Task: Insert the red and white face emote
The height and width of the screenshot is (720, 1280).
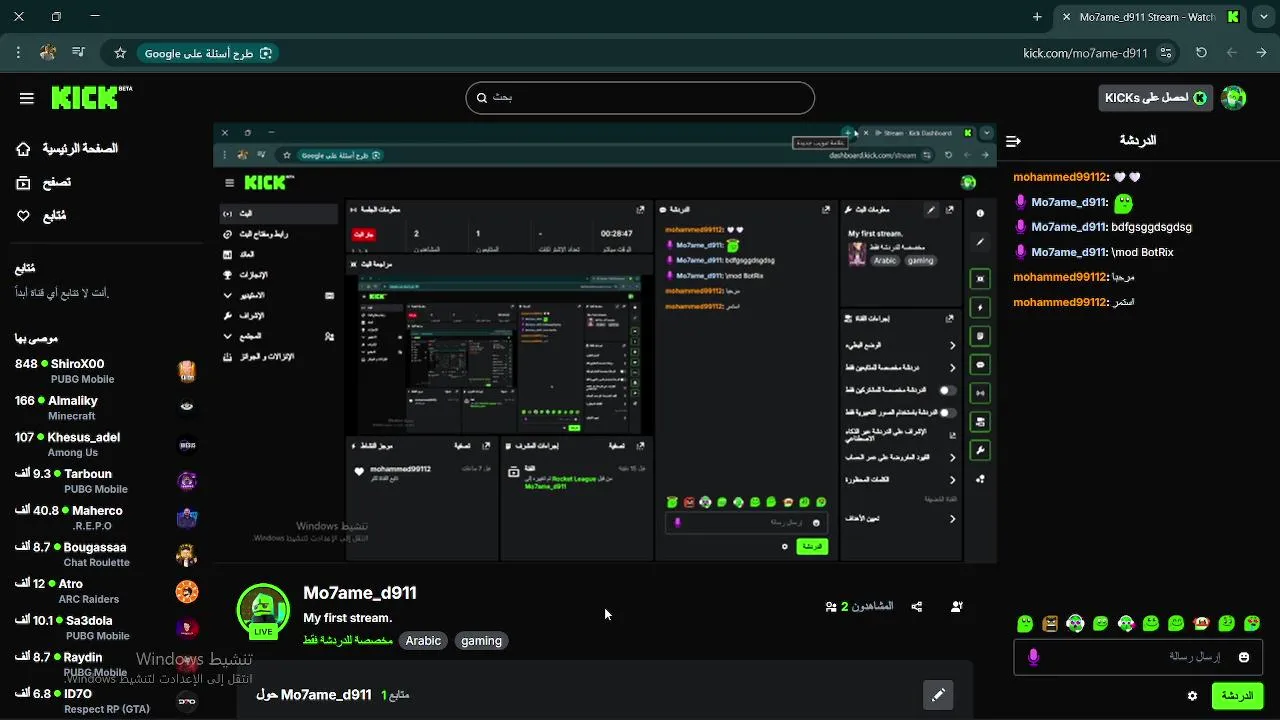Action: tap(1202, 623)
